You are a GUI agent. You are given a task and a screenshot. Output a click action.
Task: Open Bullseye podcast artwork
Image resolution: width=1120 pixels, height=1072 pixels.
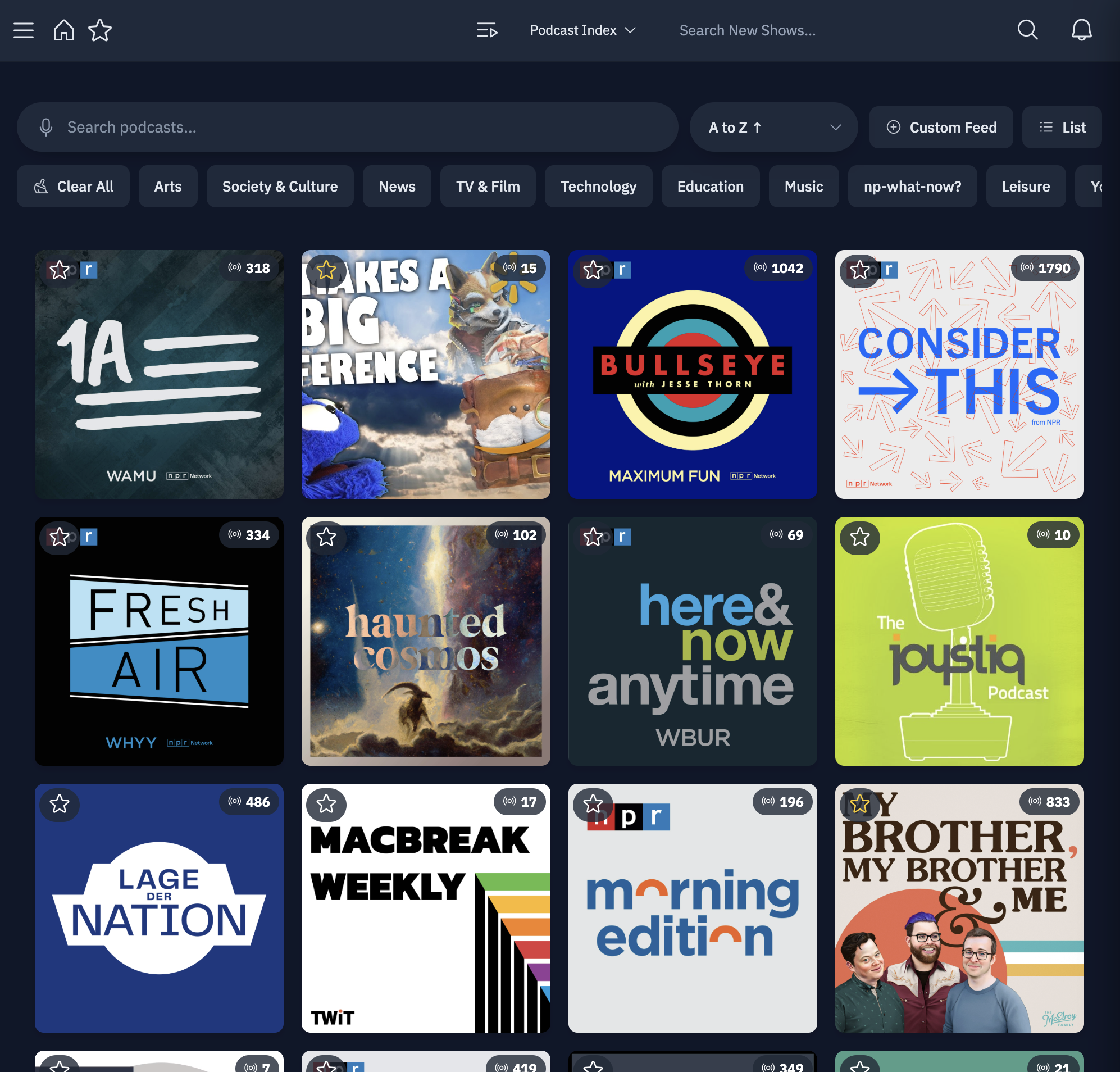tap(692, 374)
